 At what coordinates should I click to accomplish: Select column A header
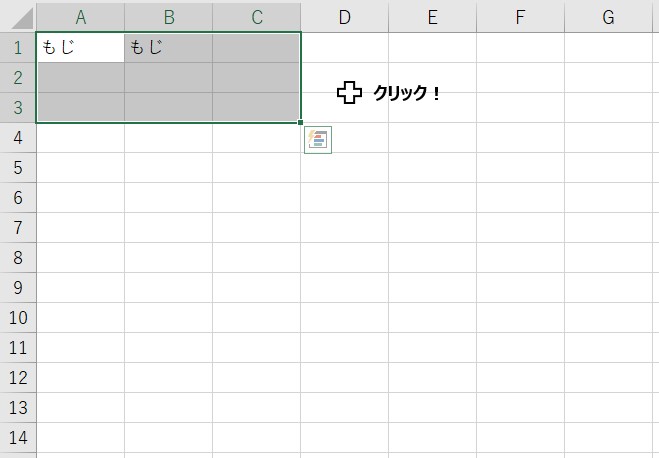click(80, 17)
